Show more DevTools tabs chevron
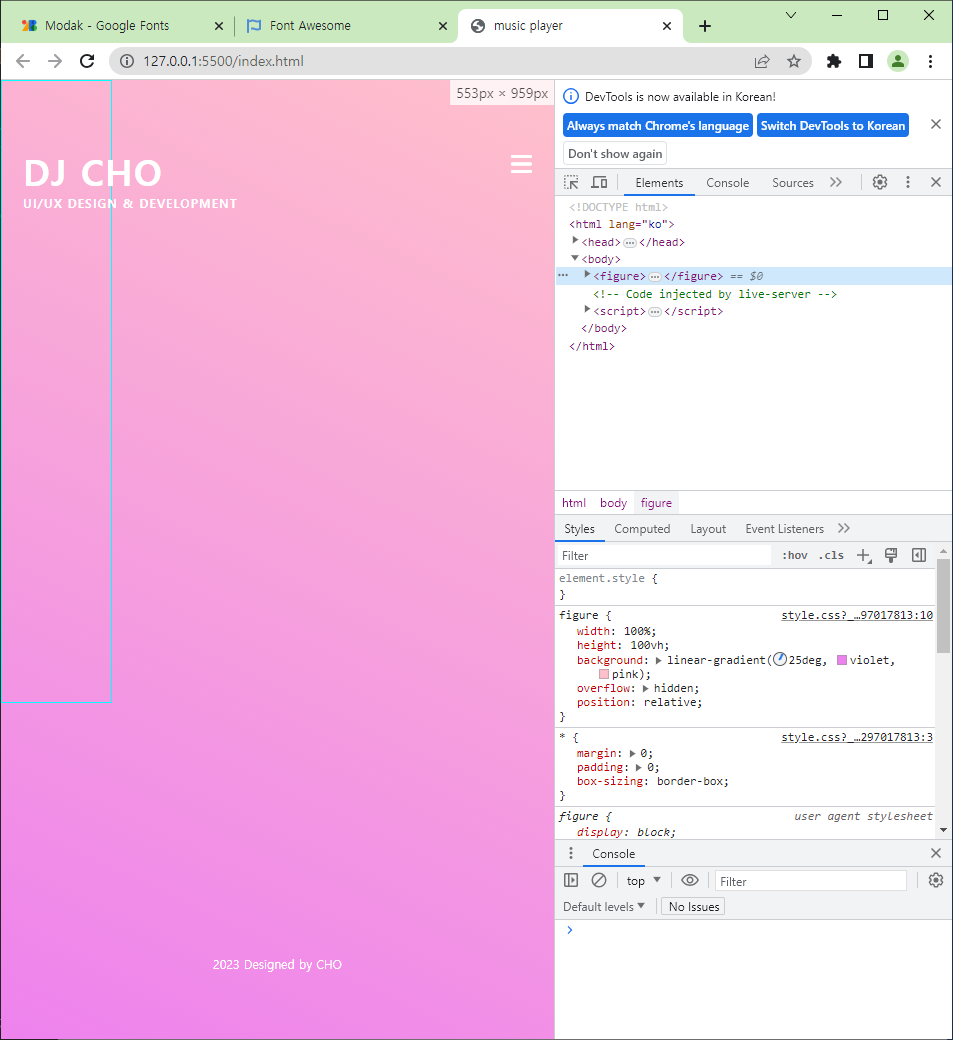 tap(836, 182)
